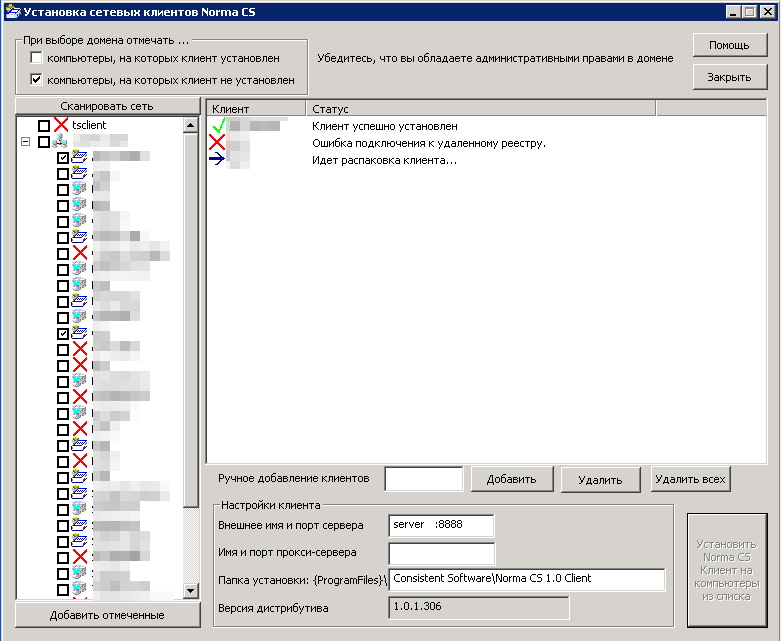Click the red X icon next to tsclient
Image resolution: width=781 pixels, height=641 pixels.
pos(61,125)
